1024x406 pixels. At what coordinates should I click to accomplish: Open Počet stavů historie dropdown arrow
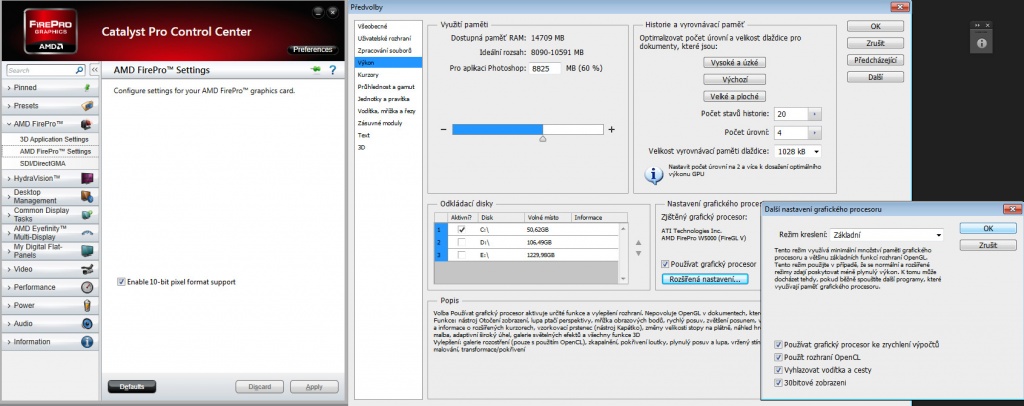814,114
